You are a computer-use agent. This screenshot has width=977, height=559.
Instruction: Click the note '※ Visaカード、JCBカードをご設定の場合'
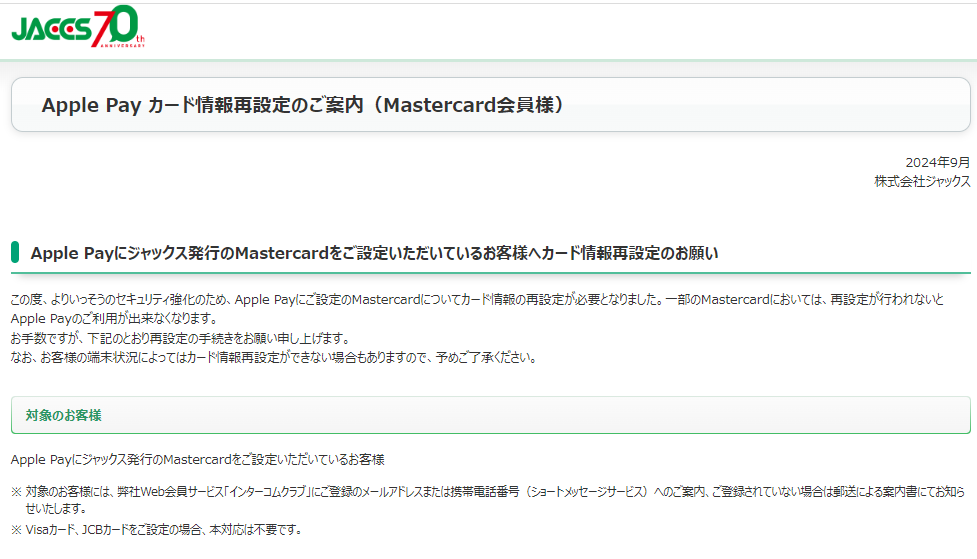pyautogui.click(x=157, y=530)
